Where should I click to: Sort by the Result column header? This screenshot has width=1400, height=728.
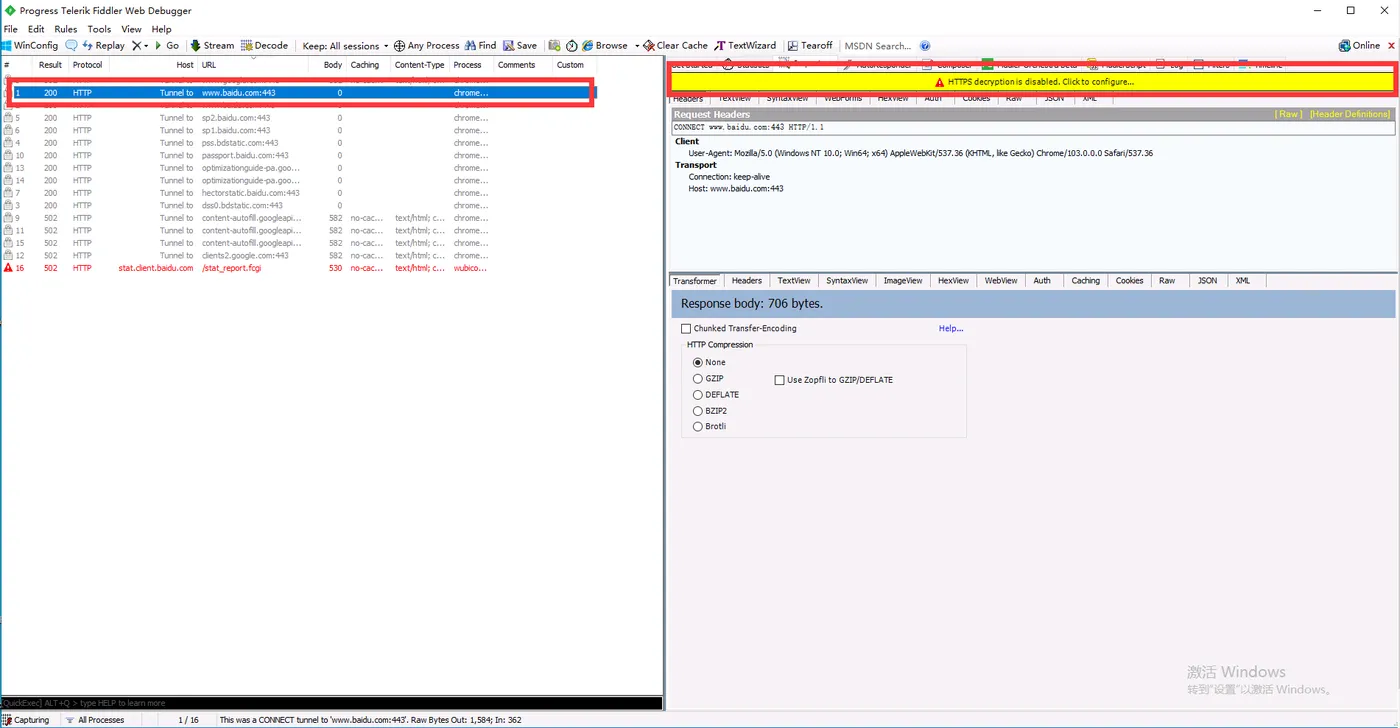coord(50,65)
